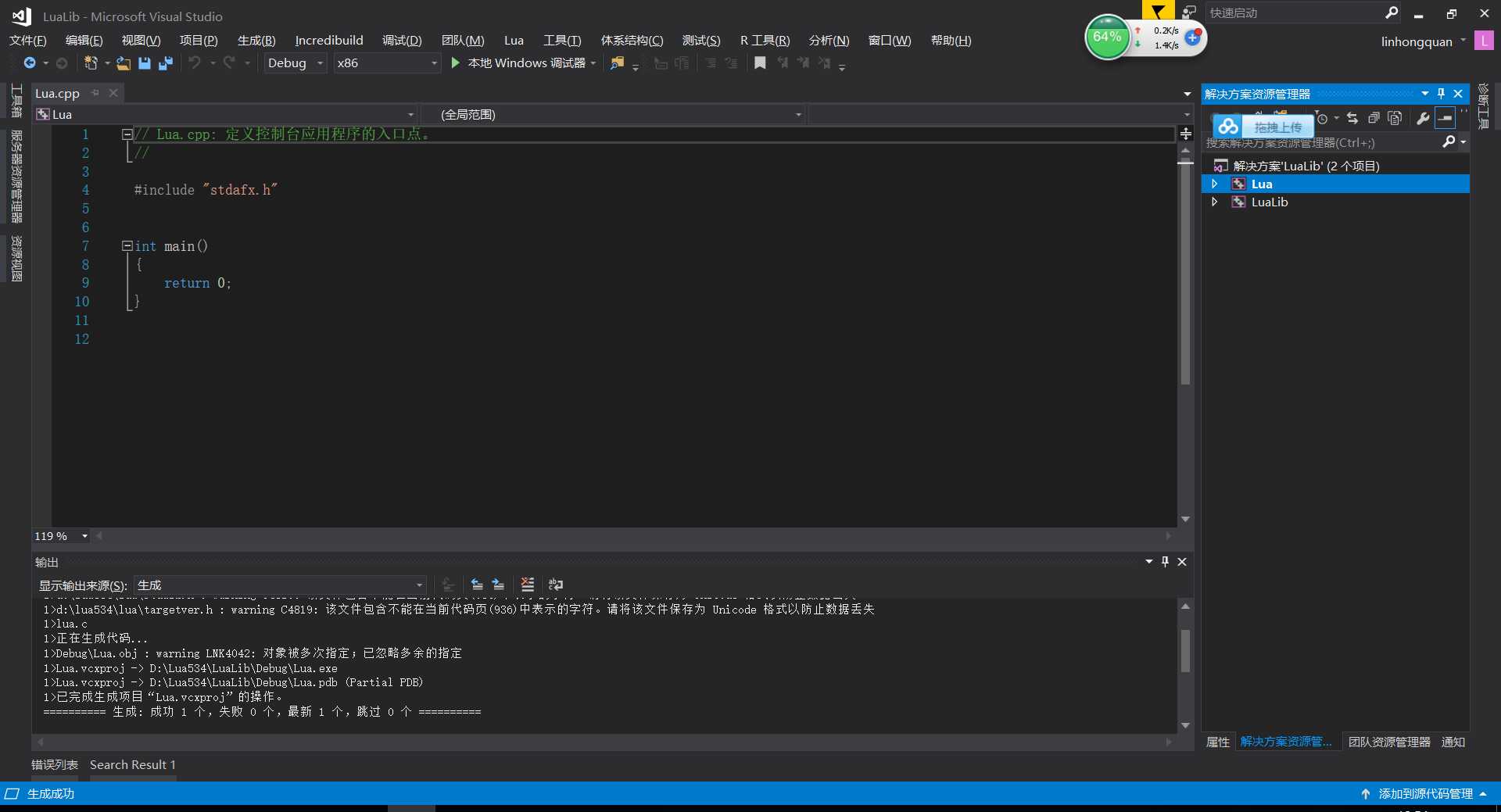Click the Navigate Backward arrow icon
The width and height of the screenshot is (1501, 812).
[30, 63]
